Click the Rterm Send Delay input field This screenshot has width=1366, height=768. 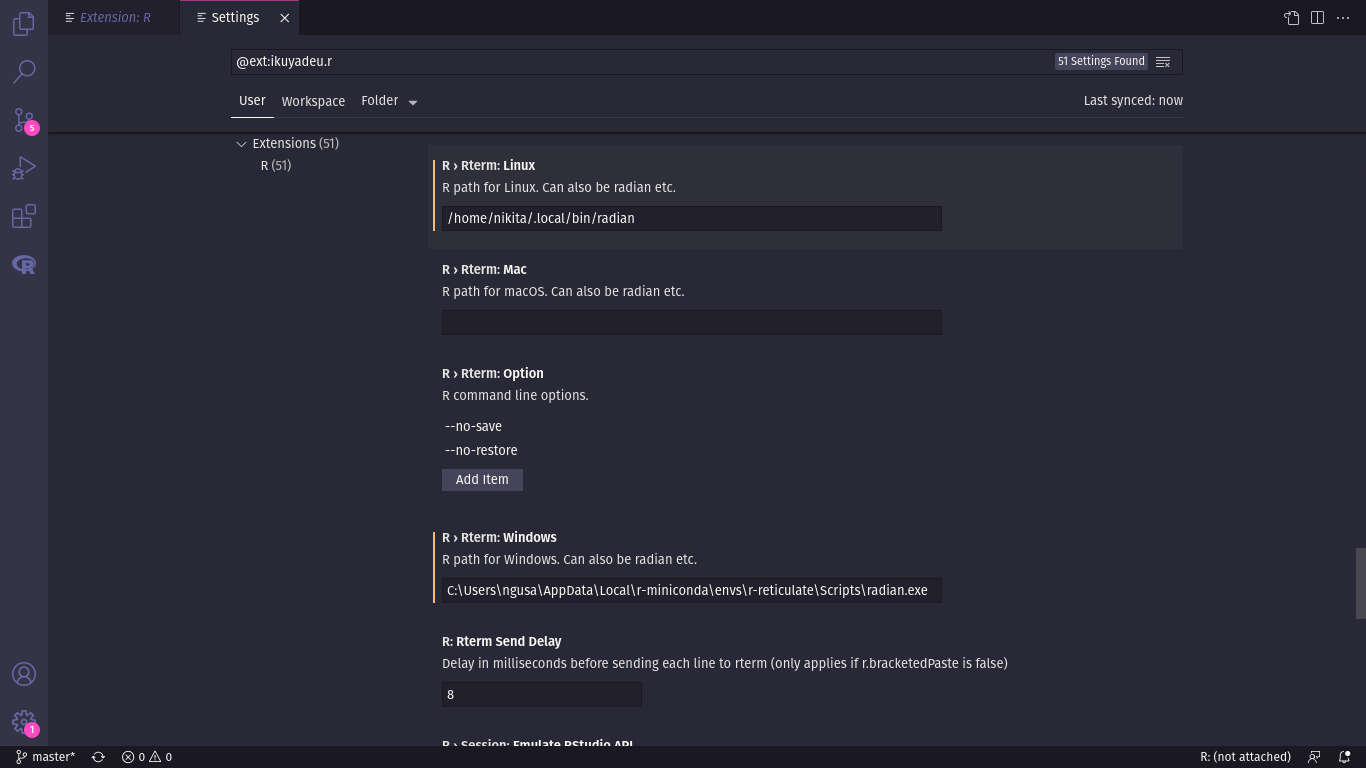tap(541, 694)
